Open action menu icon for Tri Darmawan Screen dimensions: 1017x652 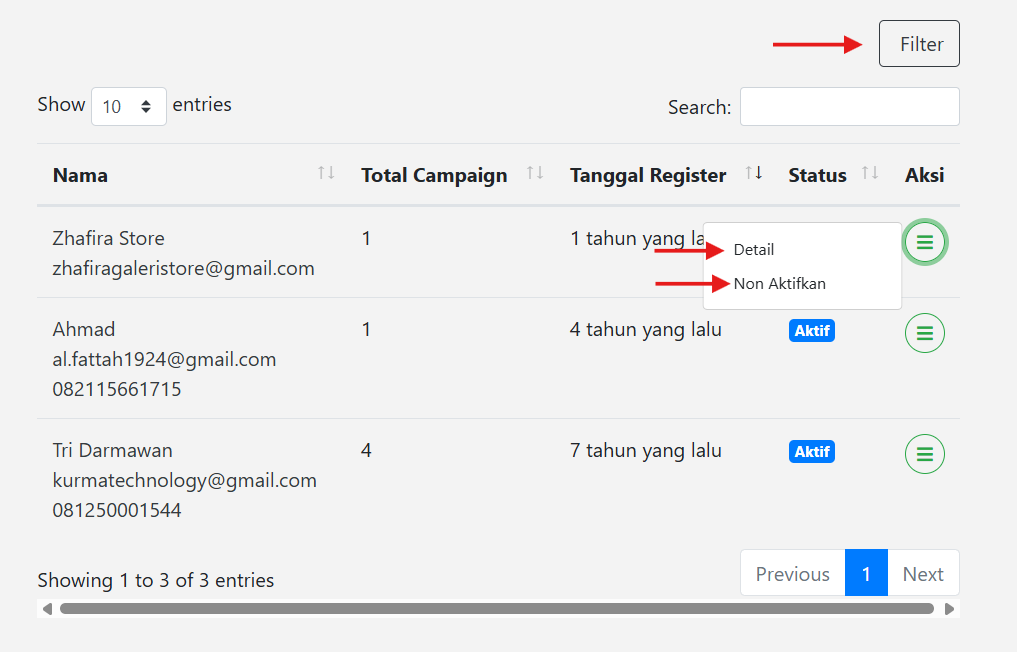924,454
